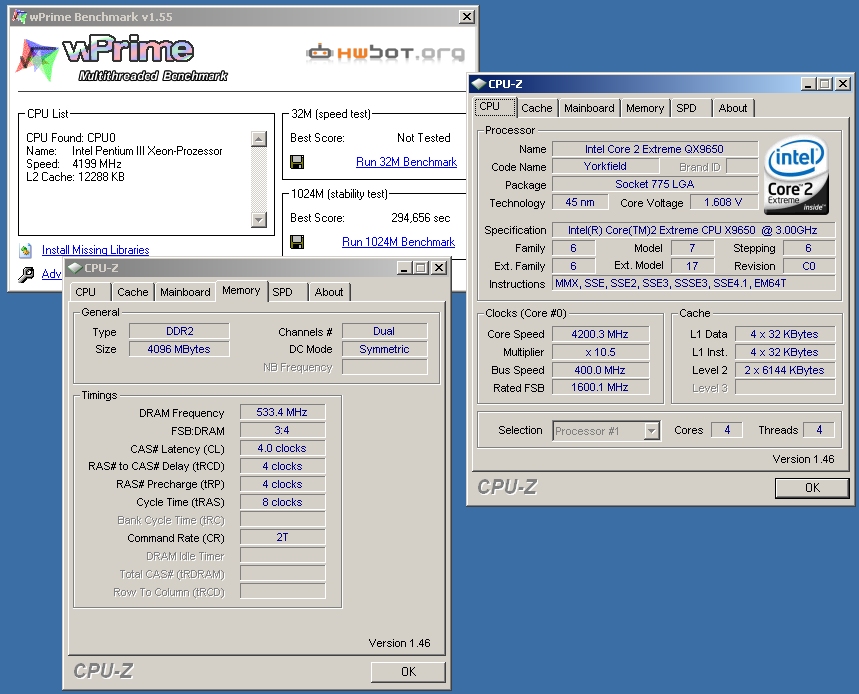Open SPD tab in processor CPU-Z window
This screenshot has width=859, height=694.
point(692,108)
